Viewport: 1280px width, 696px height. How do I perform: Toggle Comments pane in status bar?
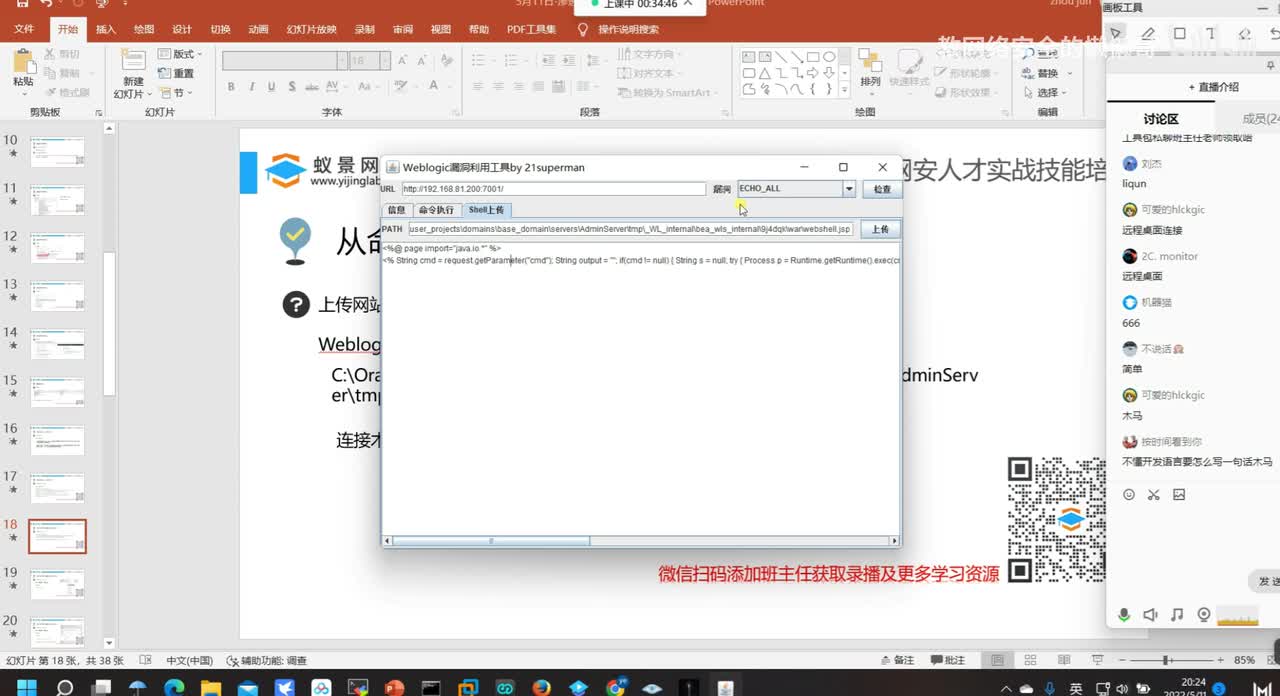[x=948, y=660]
